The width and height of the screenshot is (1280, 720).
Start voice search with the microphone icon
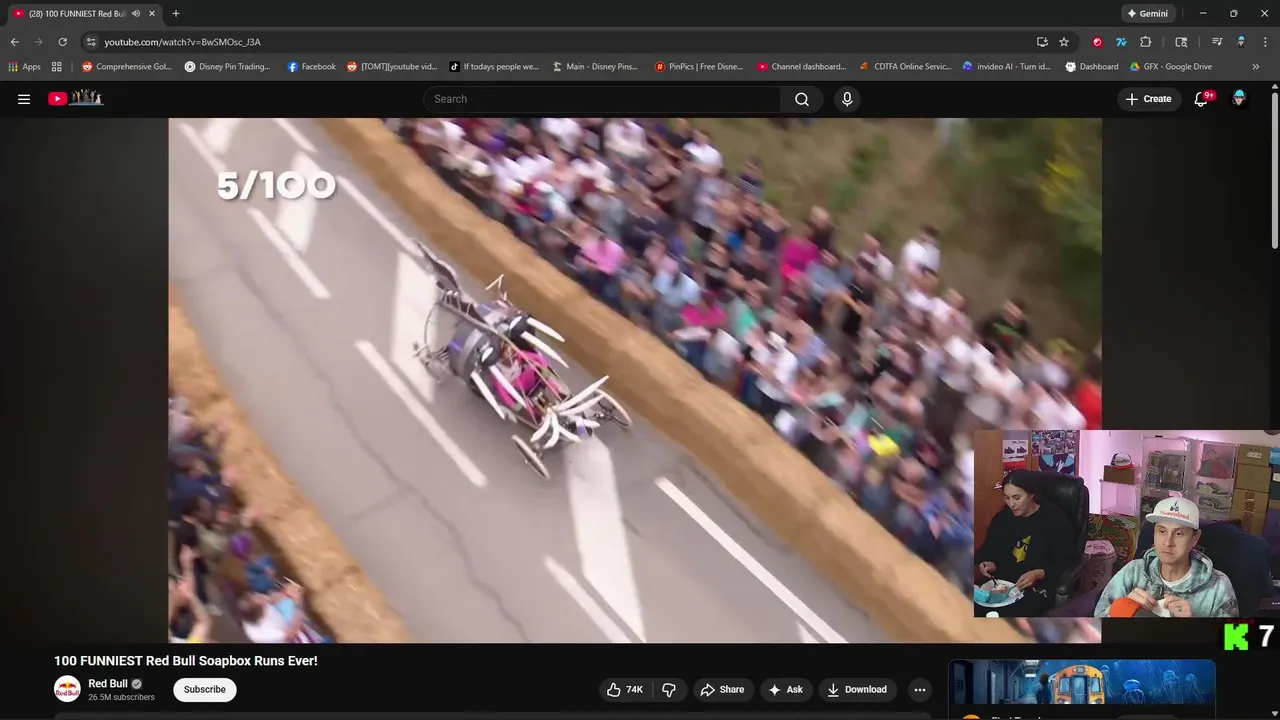847,99
